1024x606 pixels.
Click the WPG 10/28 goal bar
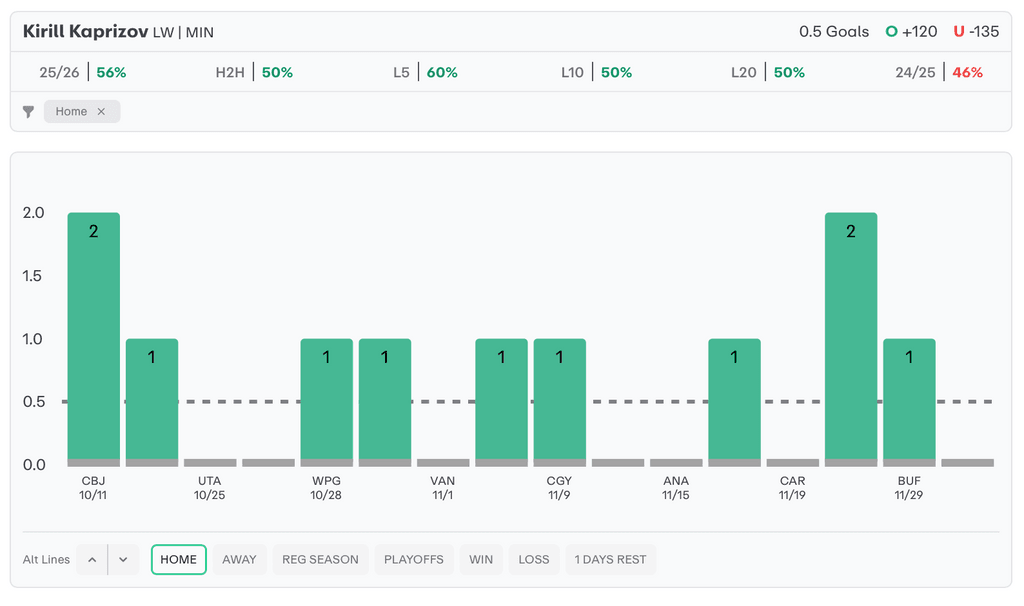(x=327, y=400)
